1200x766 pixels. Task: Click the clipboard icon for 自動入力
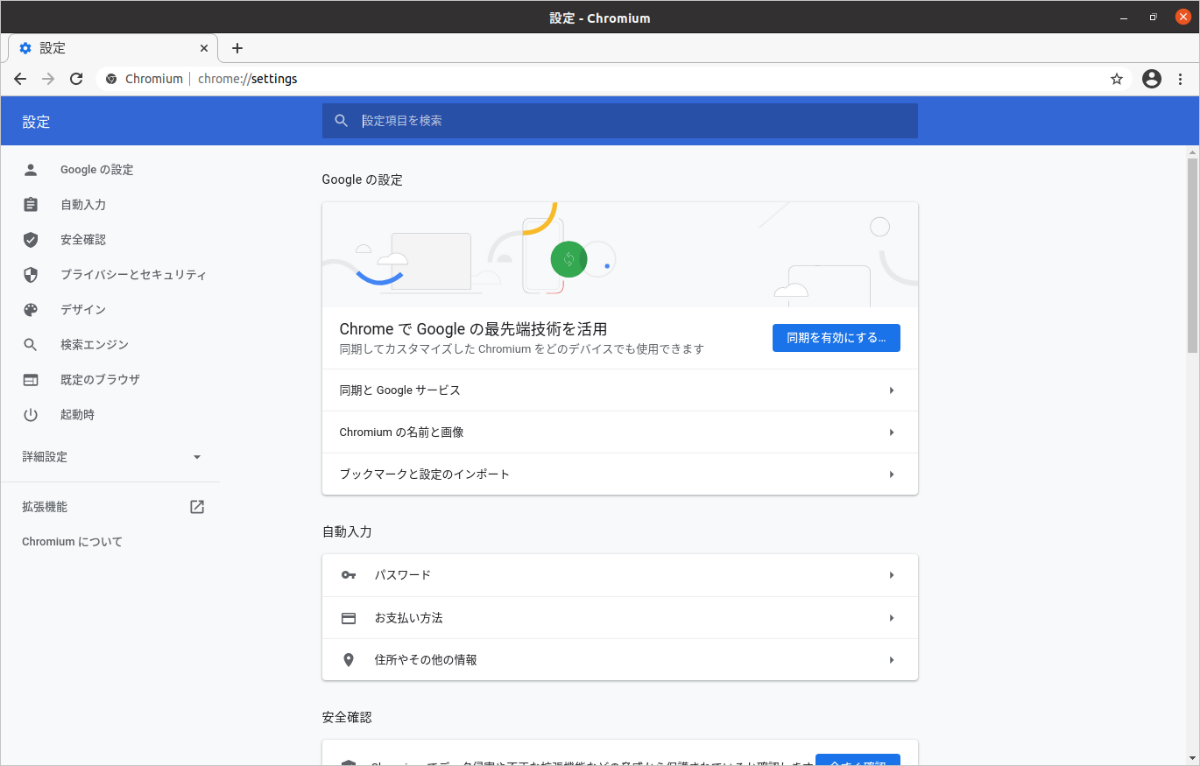pos(30,205)
